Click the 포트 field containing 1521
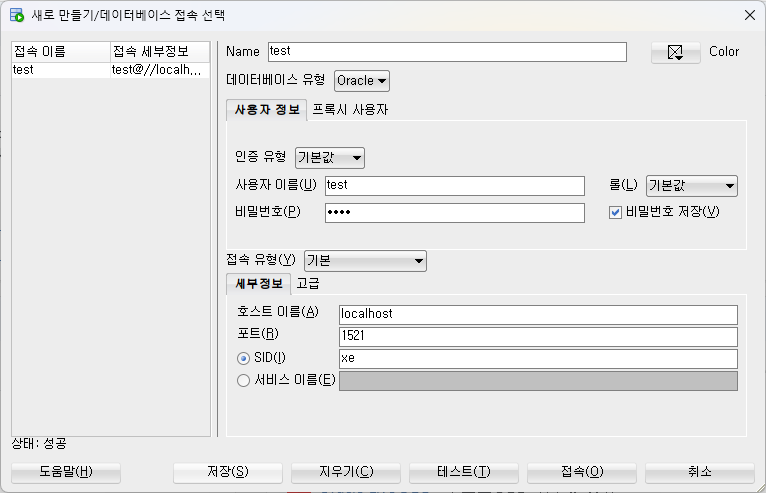Screen dimensions: 766x493 pos(538,337)
